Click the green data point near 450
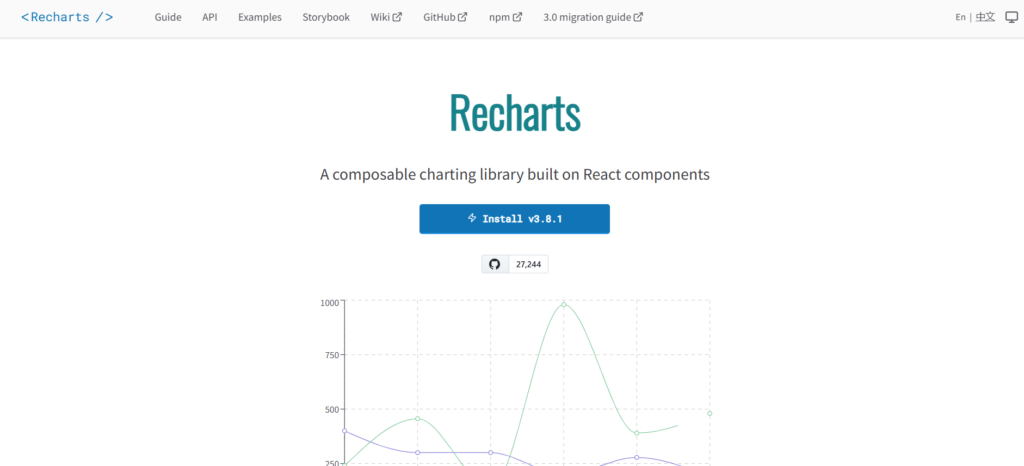 (x=418, y=418)
